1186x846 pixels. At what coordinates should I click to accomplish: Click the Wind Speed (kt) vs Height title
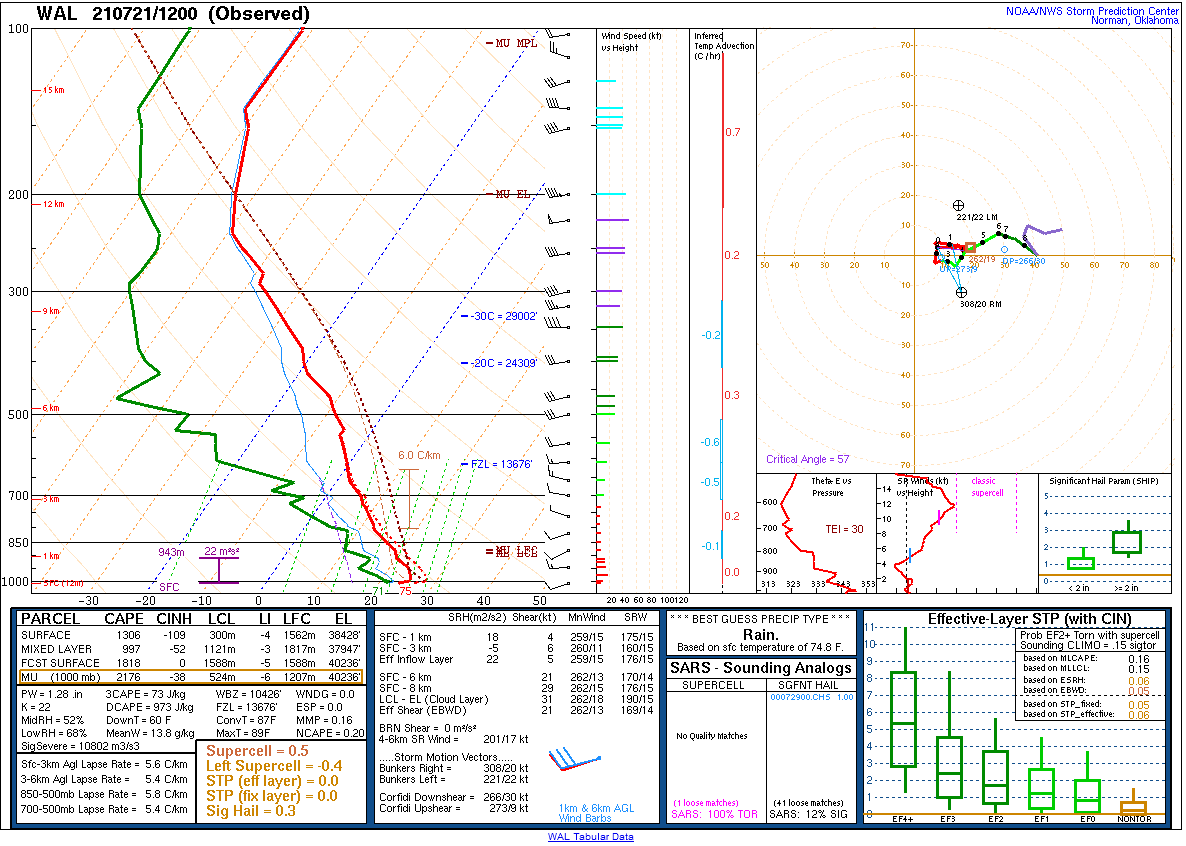point(631,42)
